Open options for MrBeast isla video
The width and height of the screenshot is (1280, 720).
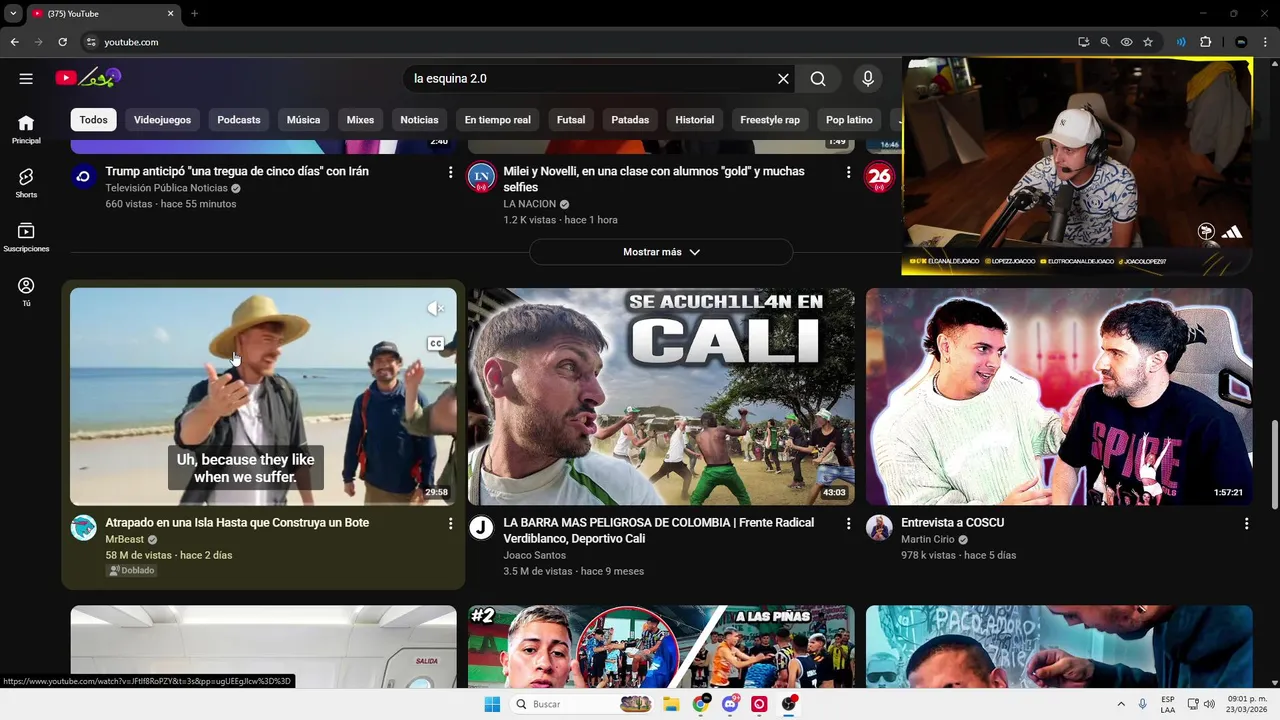pos(450,523)
